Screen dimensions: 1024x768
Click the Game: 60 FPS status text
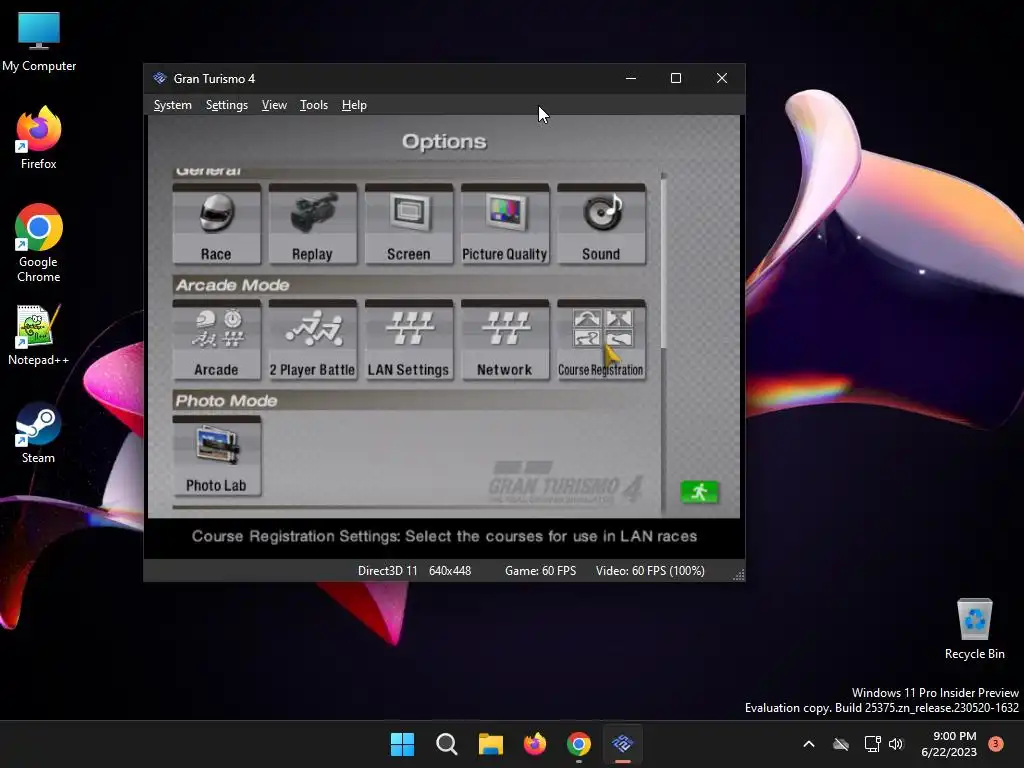540,571
